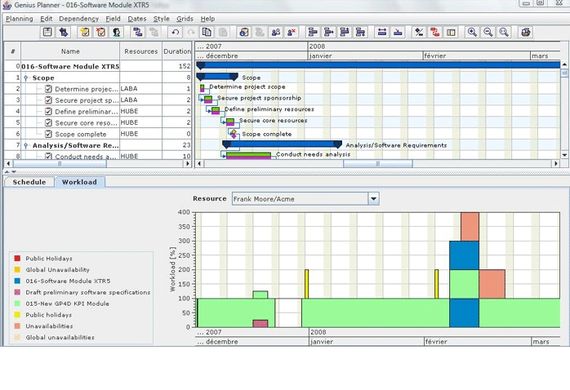The height and width of the screenshot is (390, 570).
Task: Click task table scrollbar right arrow
Action: (188, 164)
